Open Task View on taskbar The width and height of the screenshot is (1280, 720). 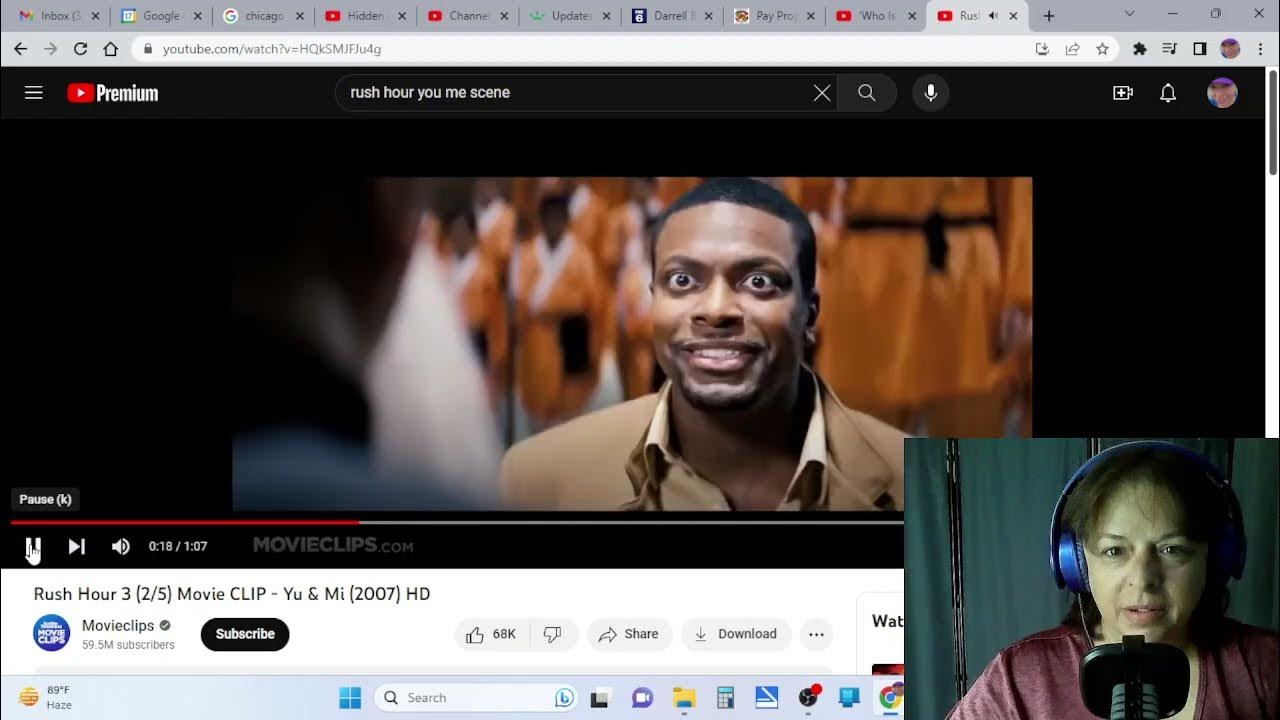[x=599, y=698]
